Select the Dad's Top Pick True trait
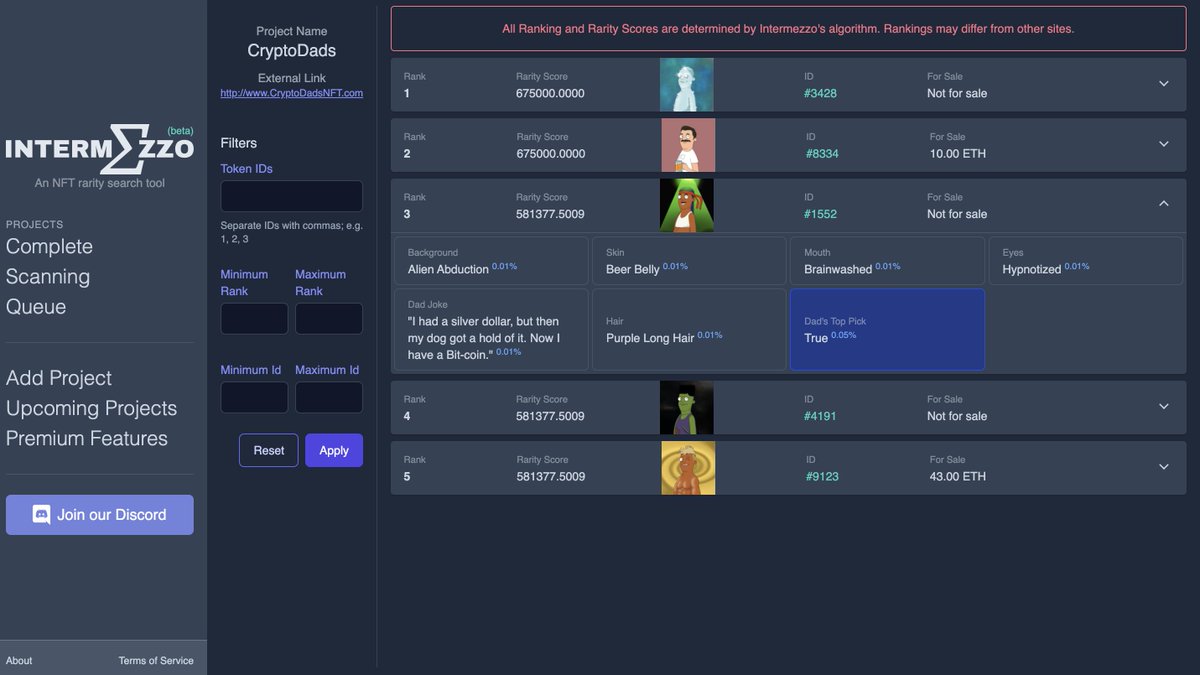This screenshot has height=675, width=1200. tap(887, 330)
